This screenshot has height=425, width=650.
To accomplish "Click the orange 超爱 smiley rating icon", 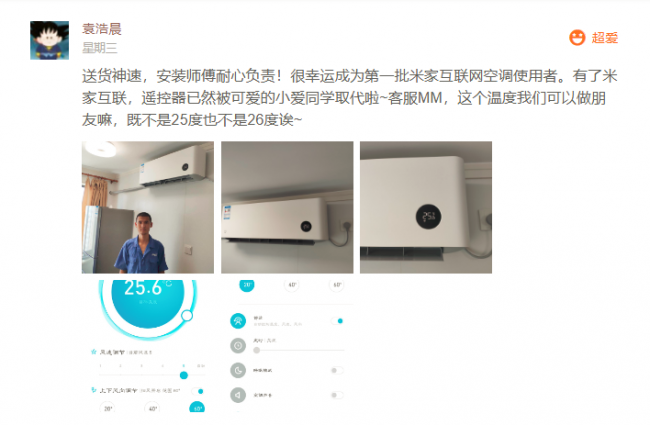I will 577,38.
